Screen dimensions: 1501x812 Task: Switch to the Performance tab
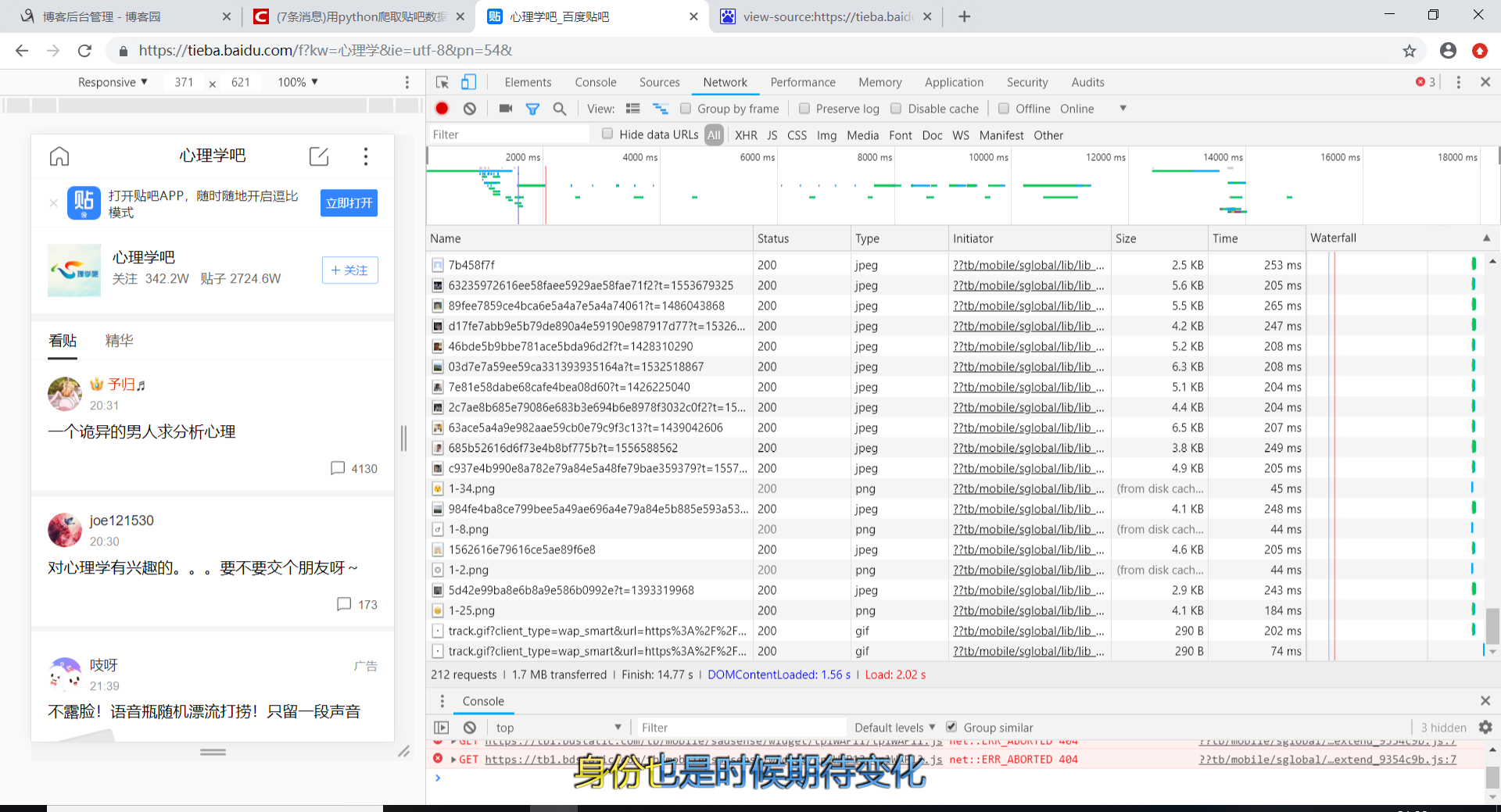pyautogui.click(x=803, y=82)
